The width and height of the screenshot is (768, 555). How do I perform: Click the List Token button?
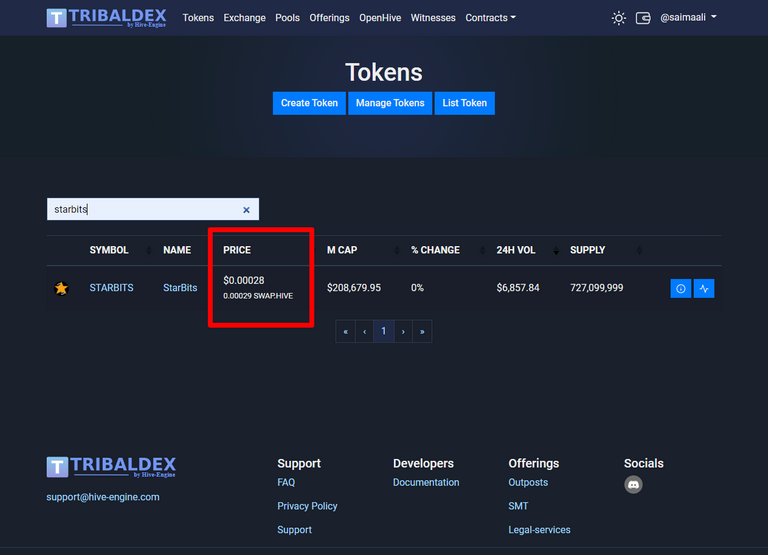point(464,103)
